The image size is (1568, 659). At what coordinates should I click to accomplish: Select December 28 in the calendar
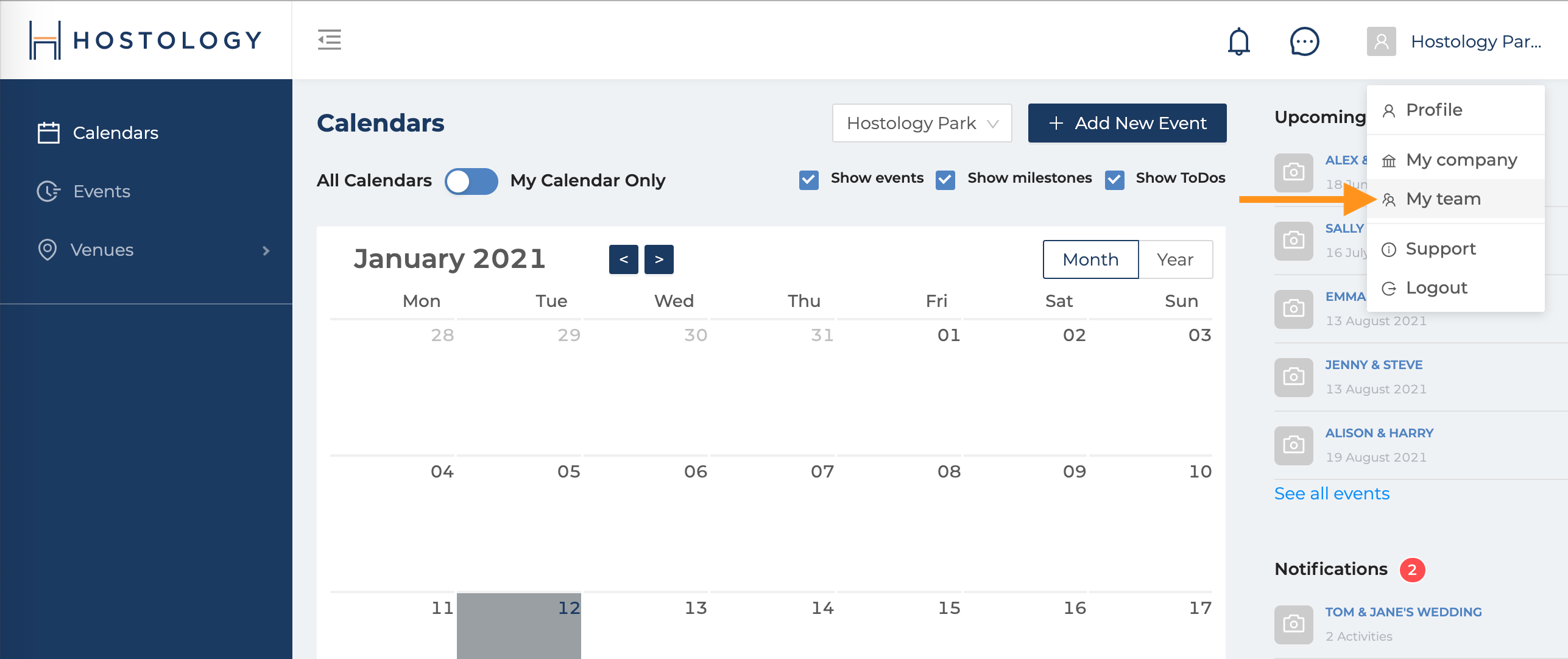392,387
